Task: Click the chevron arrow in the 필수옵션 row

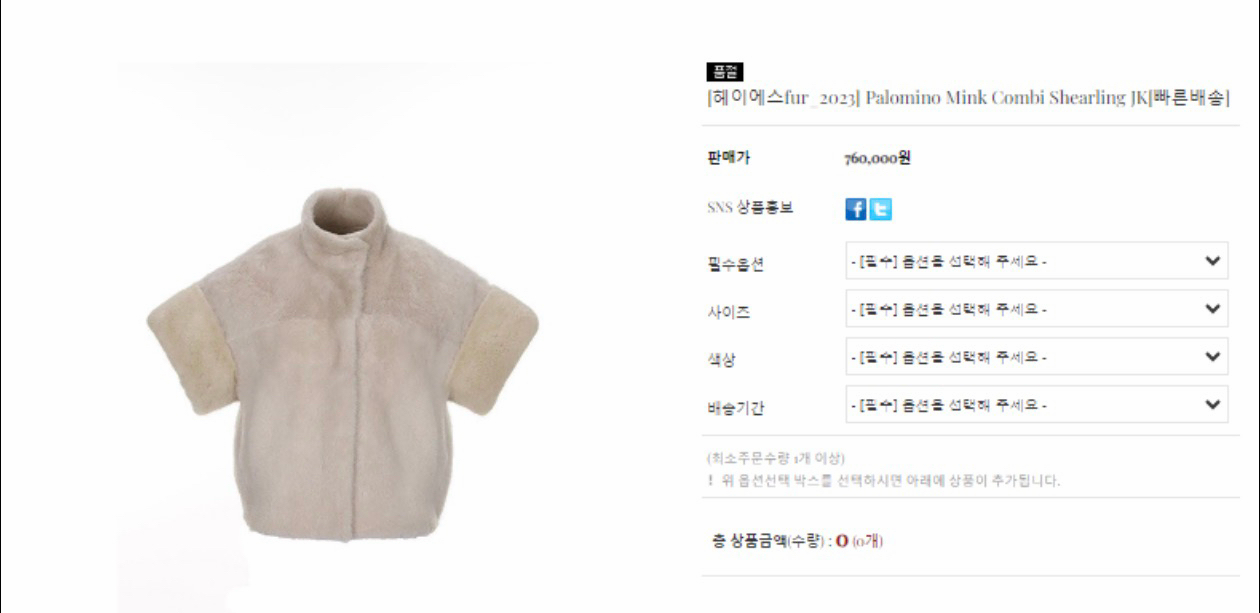Action: (x=1214, y=261)
